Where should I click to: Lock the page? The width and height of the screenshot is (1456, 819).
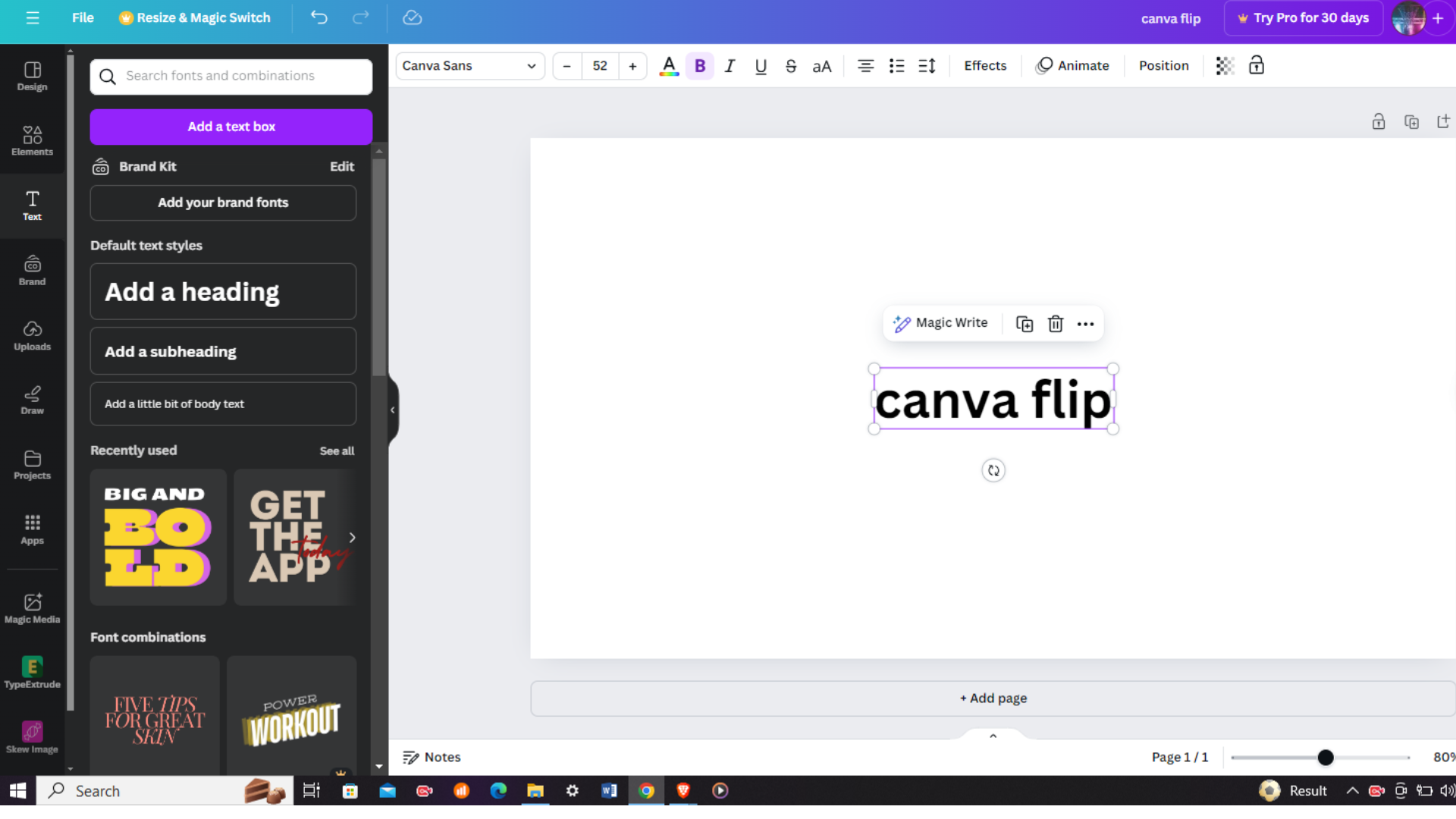(x=1379, y=121)
